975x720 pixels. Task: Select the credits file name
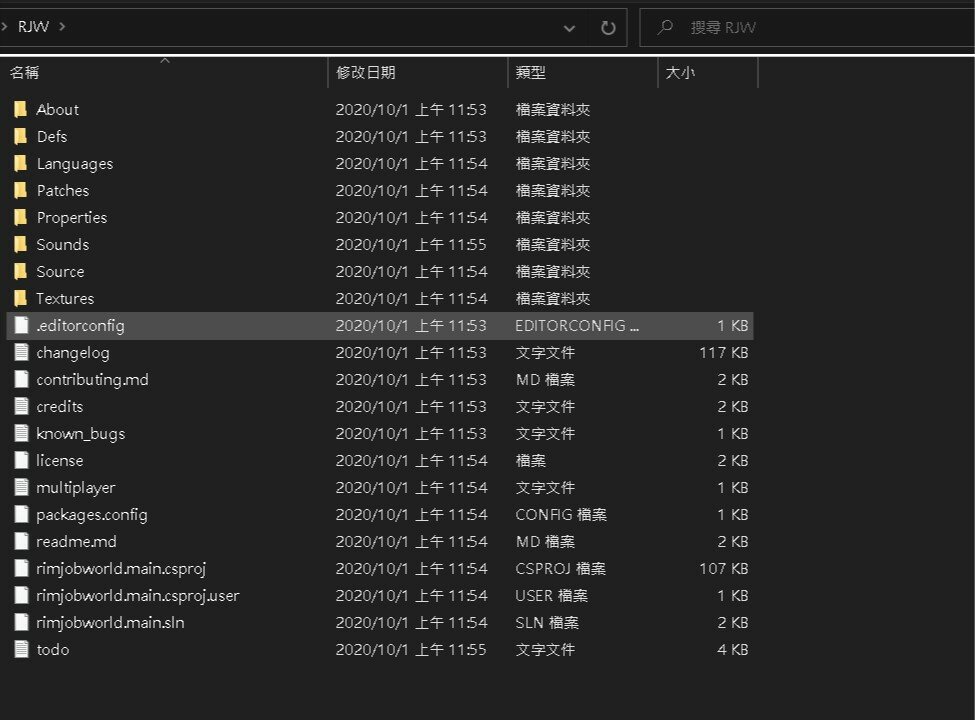click(59, 407)
